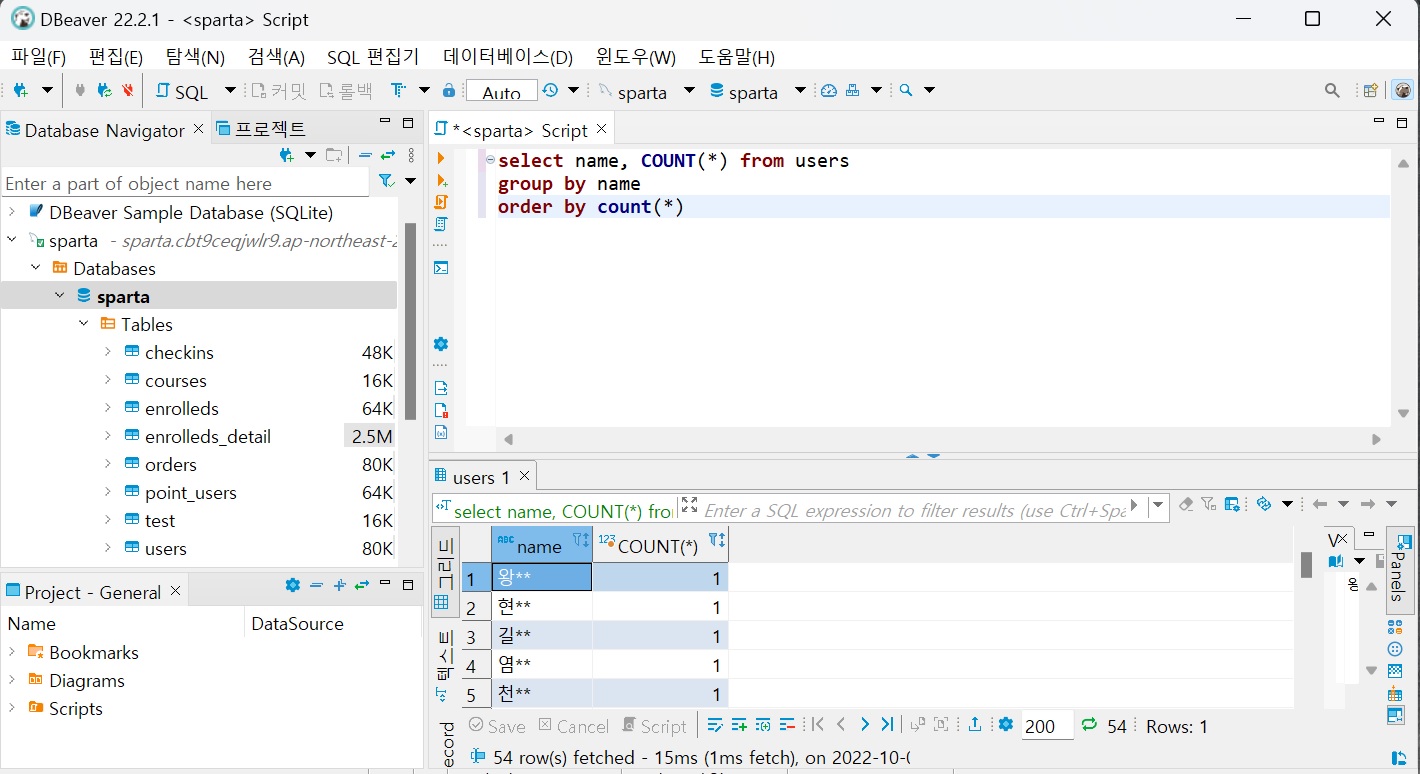Open the 편집(E) menu
1420x774 pixels.
[x=115, y=57]
